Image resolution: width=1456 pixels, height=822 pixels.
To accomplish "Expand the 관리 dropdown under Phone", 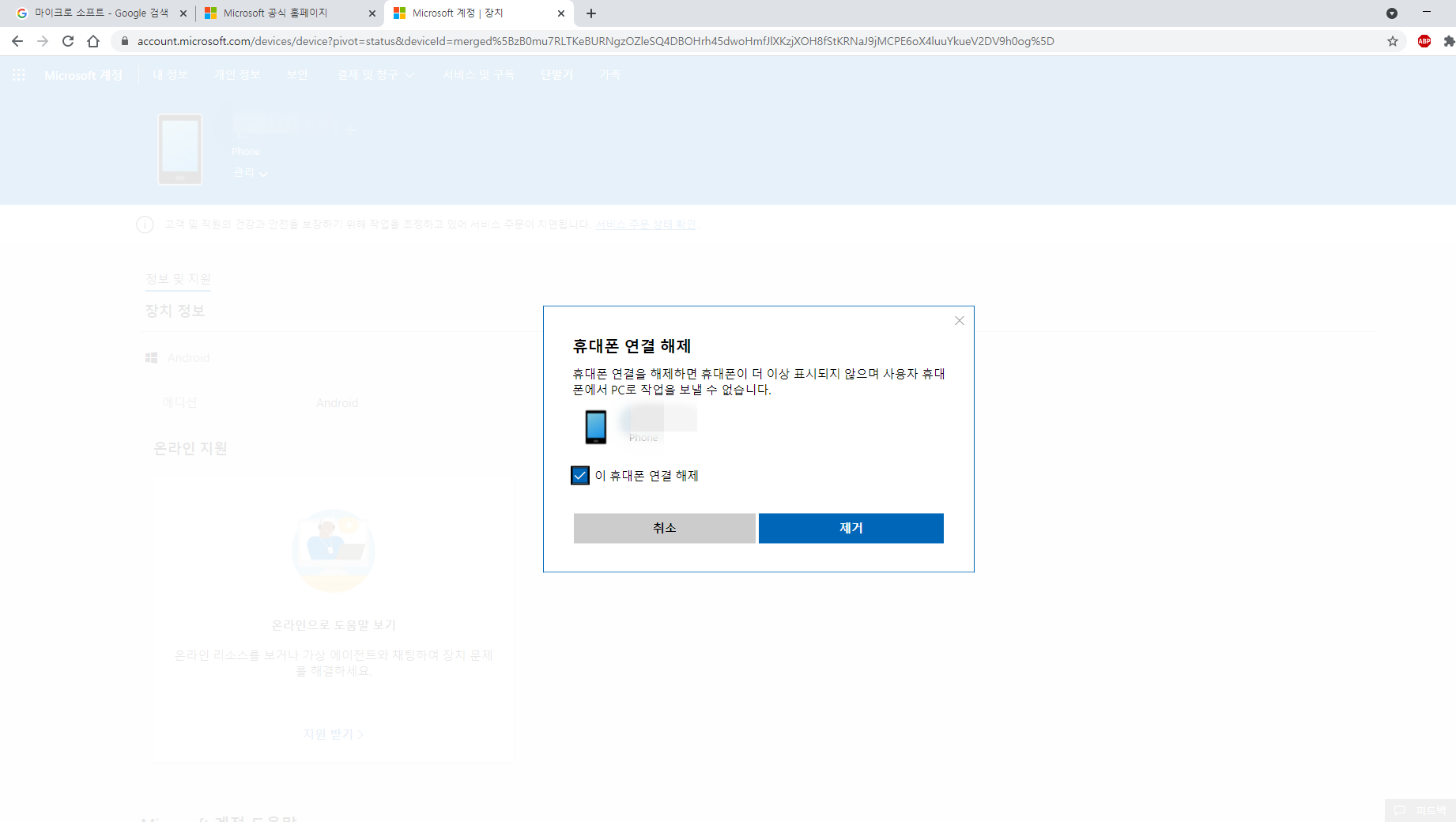I will (x=251, y=172).
